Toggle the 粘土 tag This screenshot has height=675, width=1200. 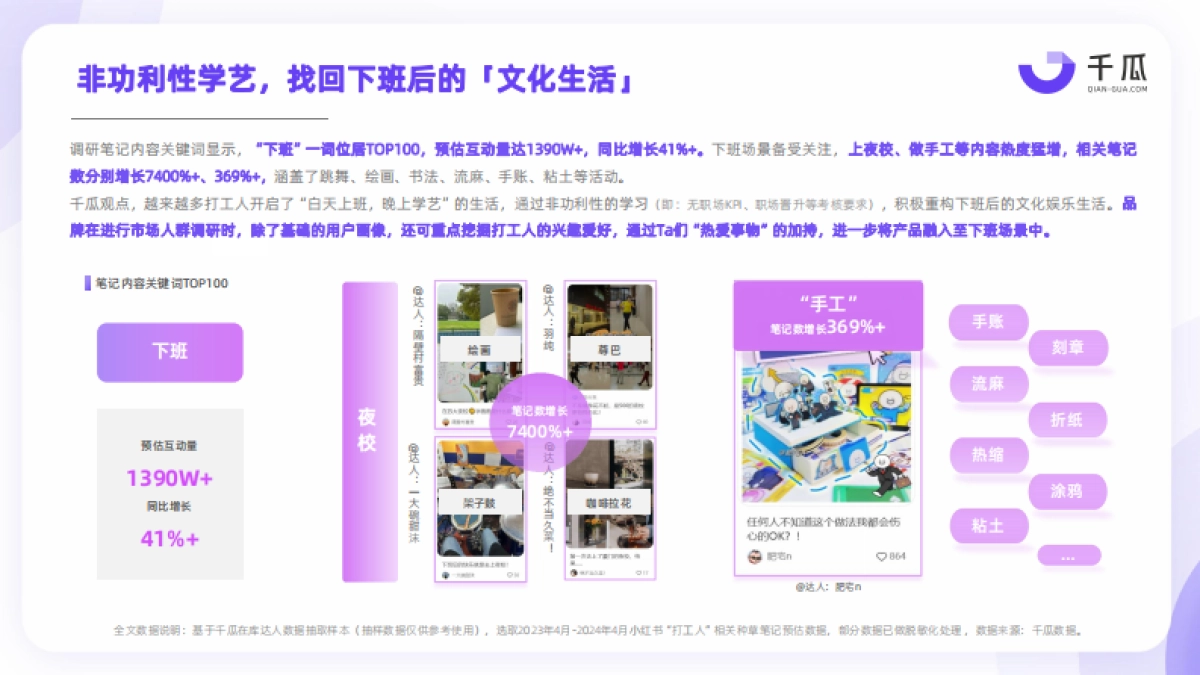pyautogui.click(x=988, y=525)
